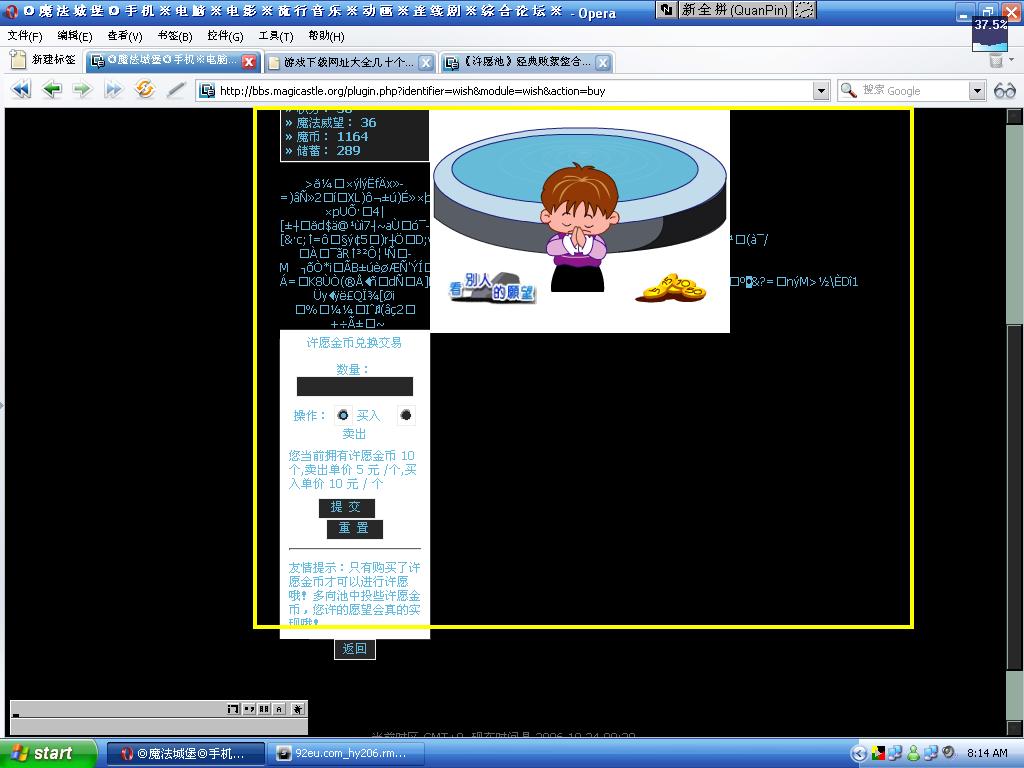
Task: Click the 许愿金币兑换交易 heading
Action: point(355,343)
